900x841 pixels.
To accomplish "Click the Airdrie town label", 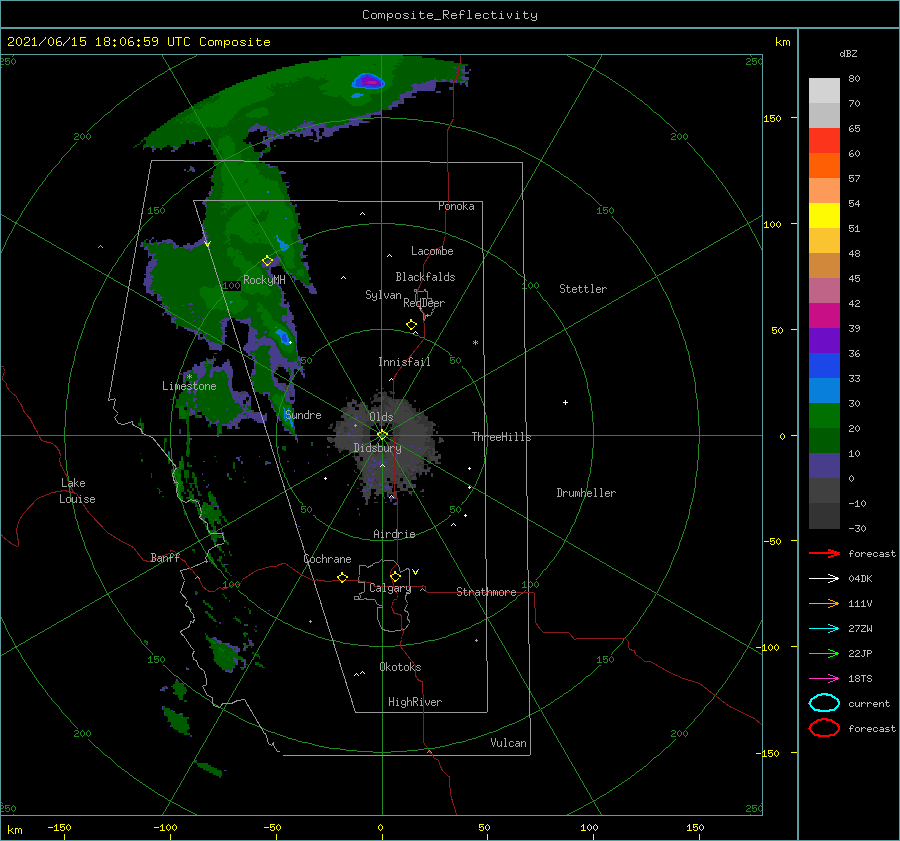I will pos(394,534).
